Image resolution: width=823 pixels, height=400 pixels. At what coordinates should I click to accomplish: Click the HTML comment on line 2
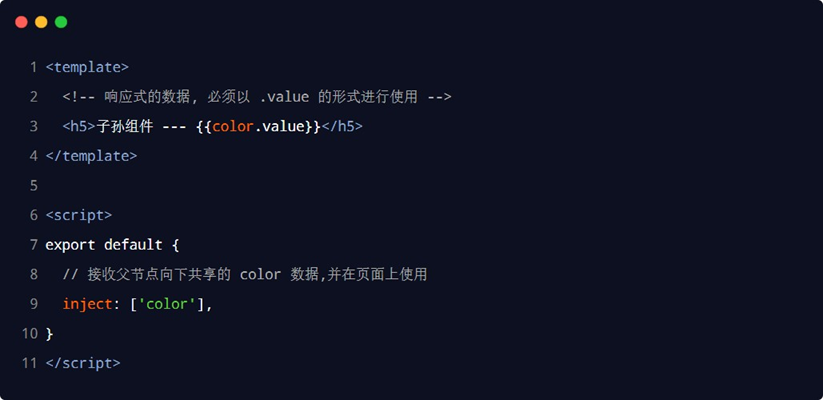point(257,97)
